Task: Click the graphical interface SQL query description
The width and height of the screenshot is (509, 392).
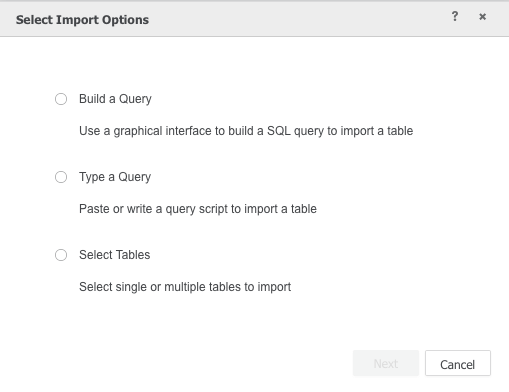Action: [246, 131]
